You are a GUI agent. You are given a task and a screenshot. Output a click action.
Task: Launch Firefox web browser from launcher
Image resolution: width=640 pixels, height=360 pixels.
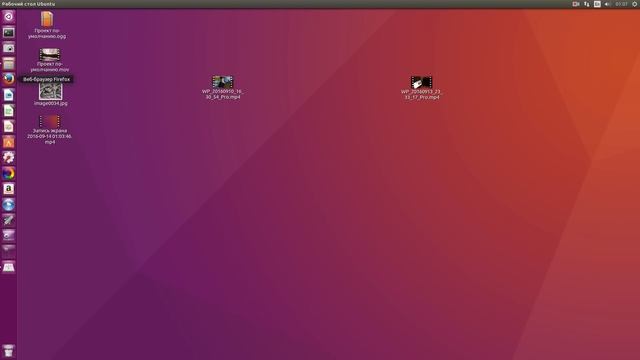[9, 79]
